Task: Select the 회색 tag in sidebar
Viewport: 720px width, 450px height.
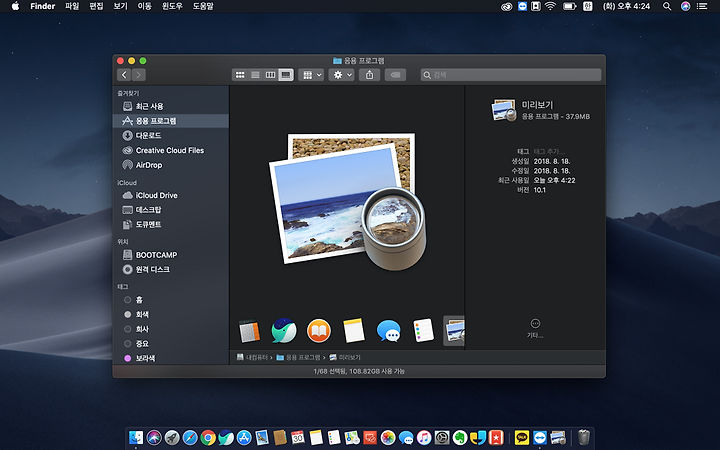Action: (171, 315)
